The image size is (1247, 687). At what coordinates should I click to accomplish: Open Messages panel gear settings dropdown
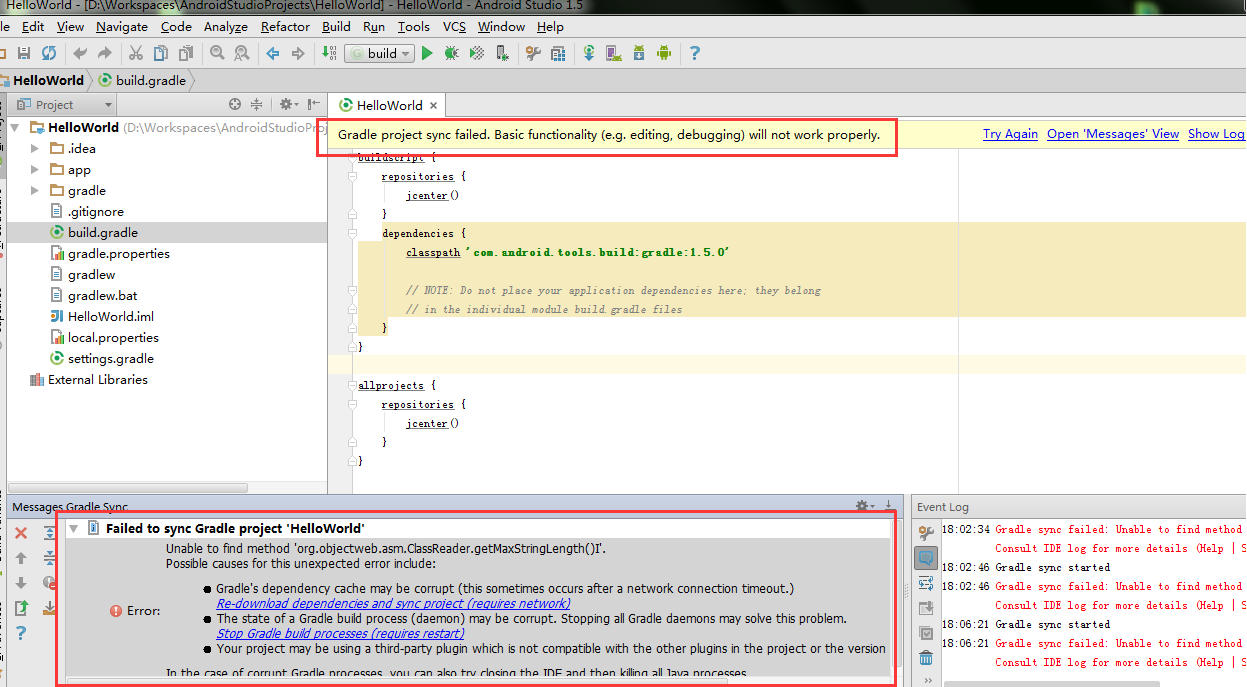tap(866, 507)
